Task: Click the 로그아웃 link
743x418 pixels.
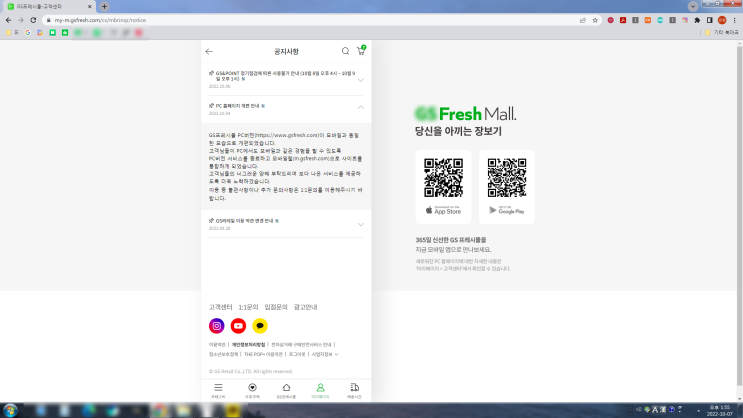Action: coord(297,354)
